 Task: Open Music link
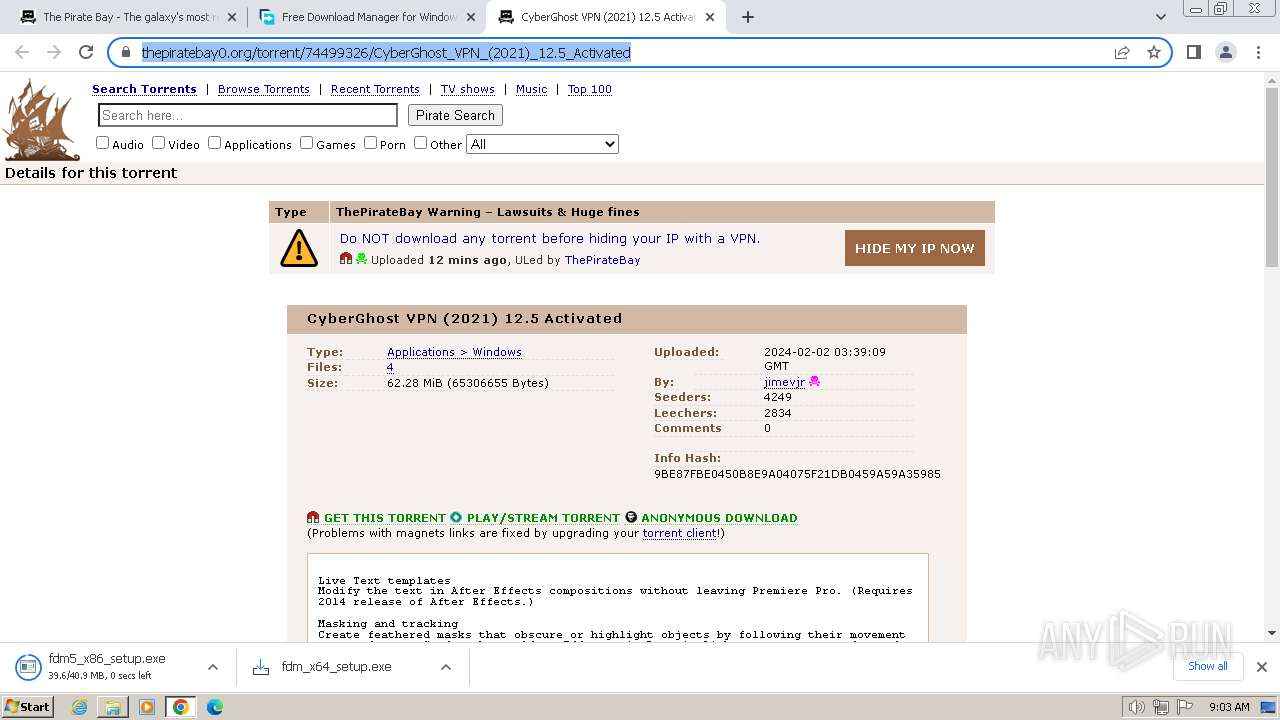tap(531, 89)
